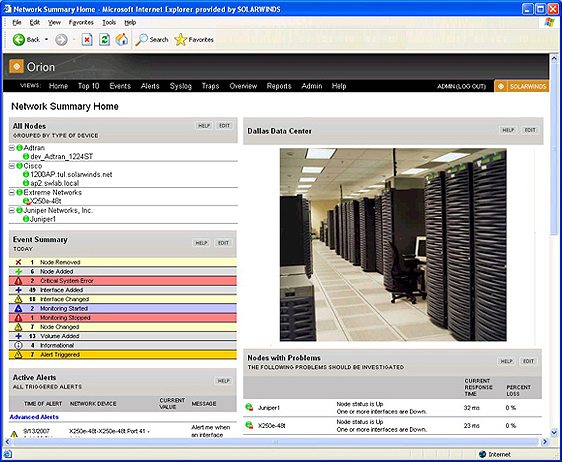Click the horizontal scrollbar right arrow
562x462 pixels.
coord(545,442)
